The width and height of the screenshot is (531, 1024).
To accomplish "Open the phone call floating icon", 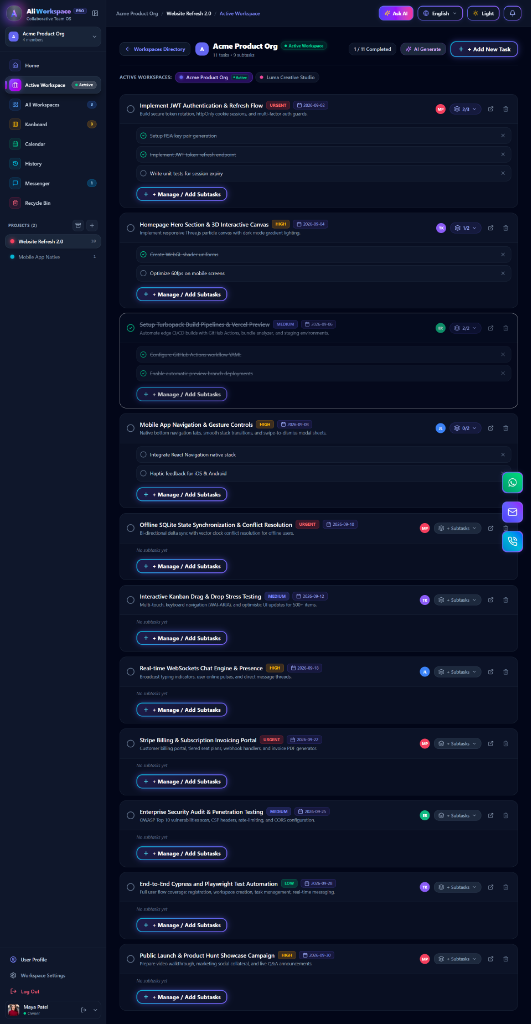I will pyautogui.click(x=512, y=541).
